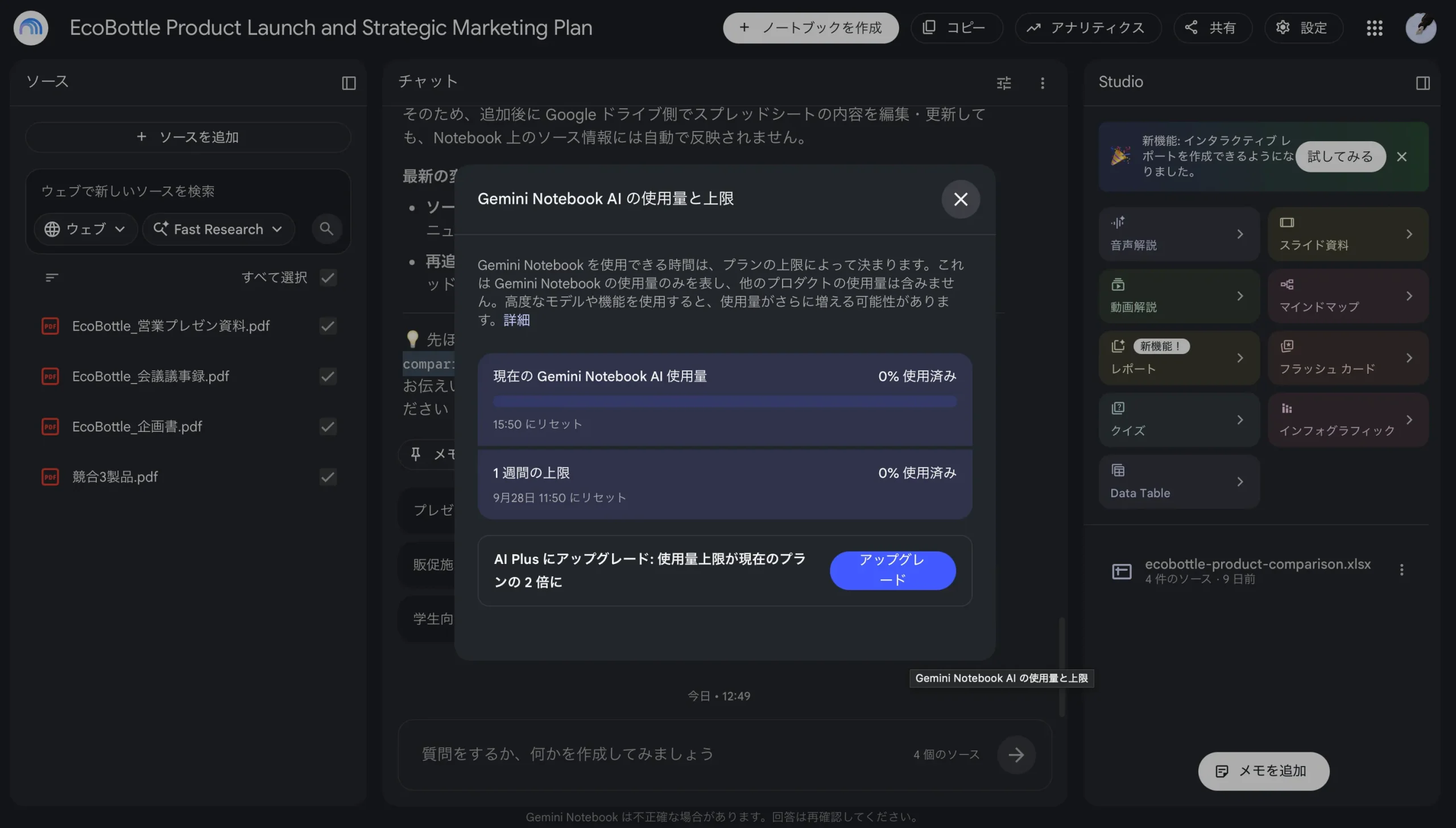The image size is (1456, 828).
Task: Click コピー in the header
Action: (x=957, y=28)
